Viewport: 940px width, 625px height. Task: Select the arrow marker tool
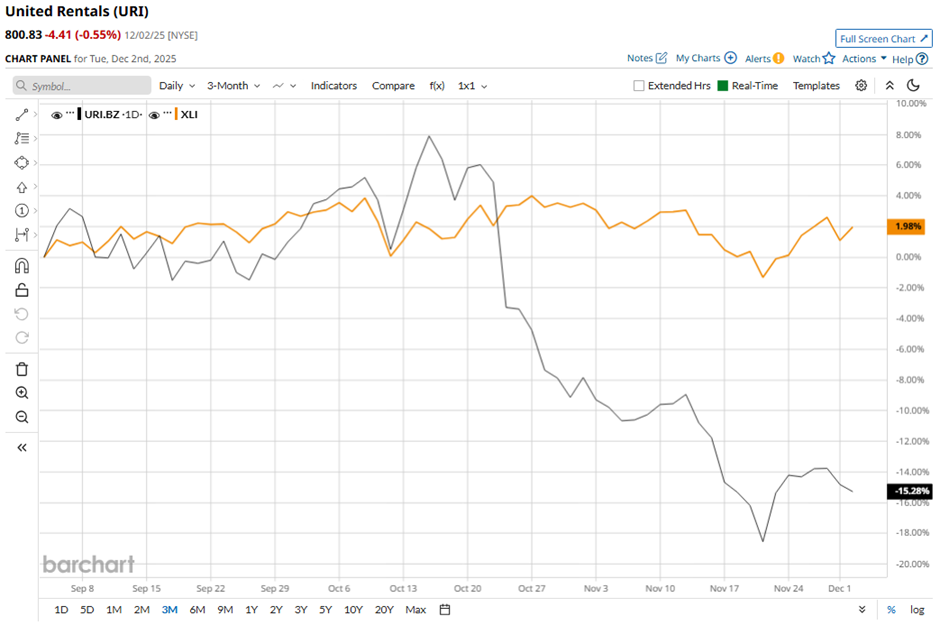[22, 187]
